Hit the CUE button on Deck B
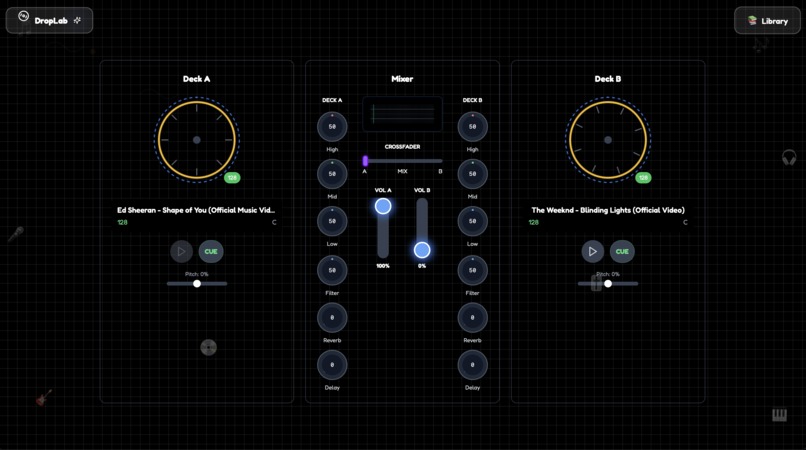Viewport: 806px width, 450px height. pyautogui.click(x=622, y=251)
